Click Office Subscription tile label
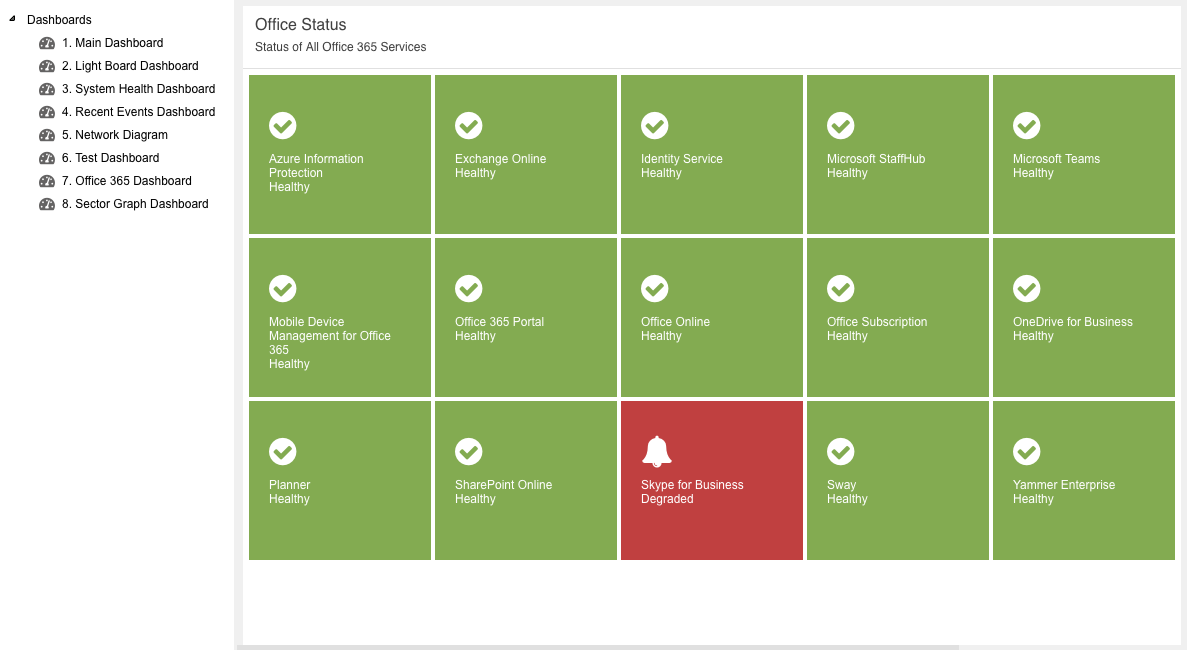1187x650 pixels. [877, 322]
